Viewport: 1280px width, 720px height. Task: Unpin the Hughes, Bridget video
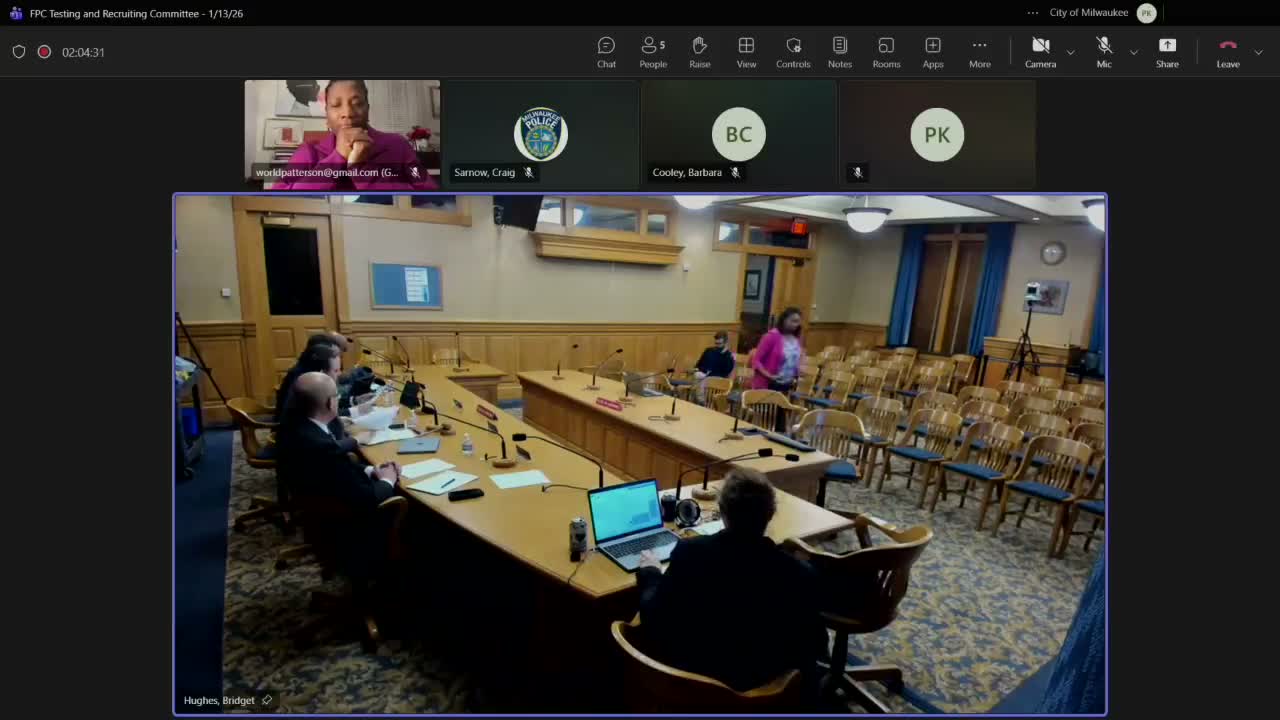(267, 700)
